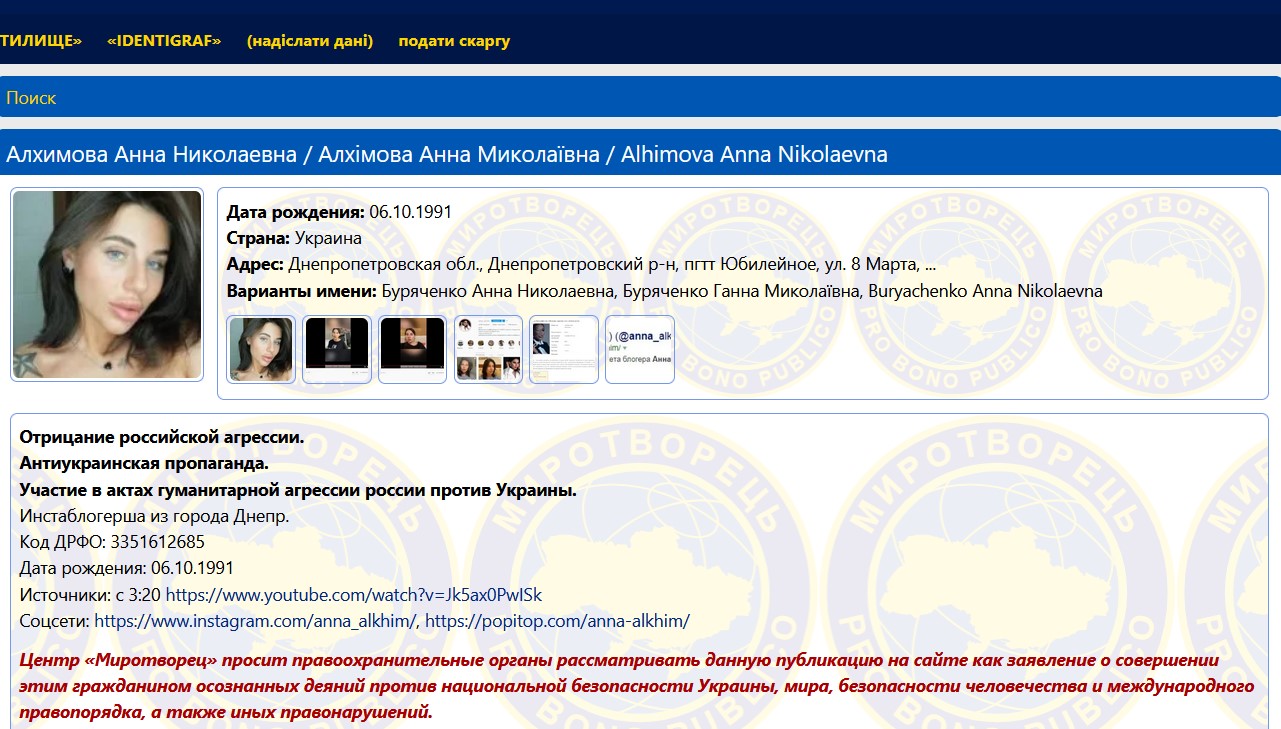Click the 'Инстаблогерша из города Днепр.' line
This screenshot has width=1281, height=729.
tap(154, 516)
